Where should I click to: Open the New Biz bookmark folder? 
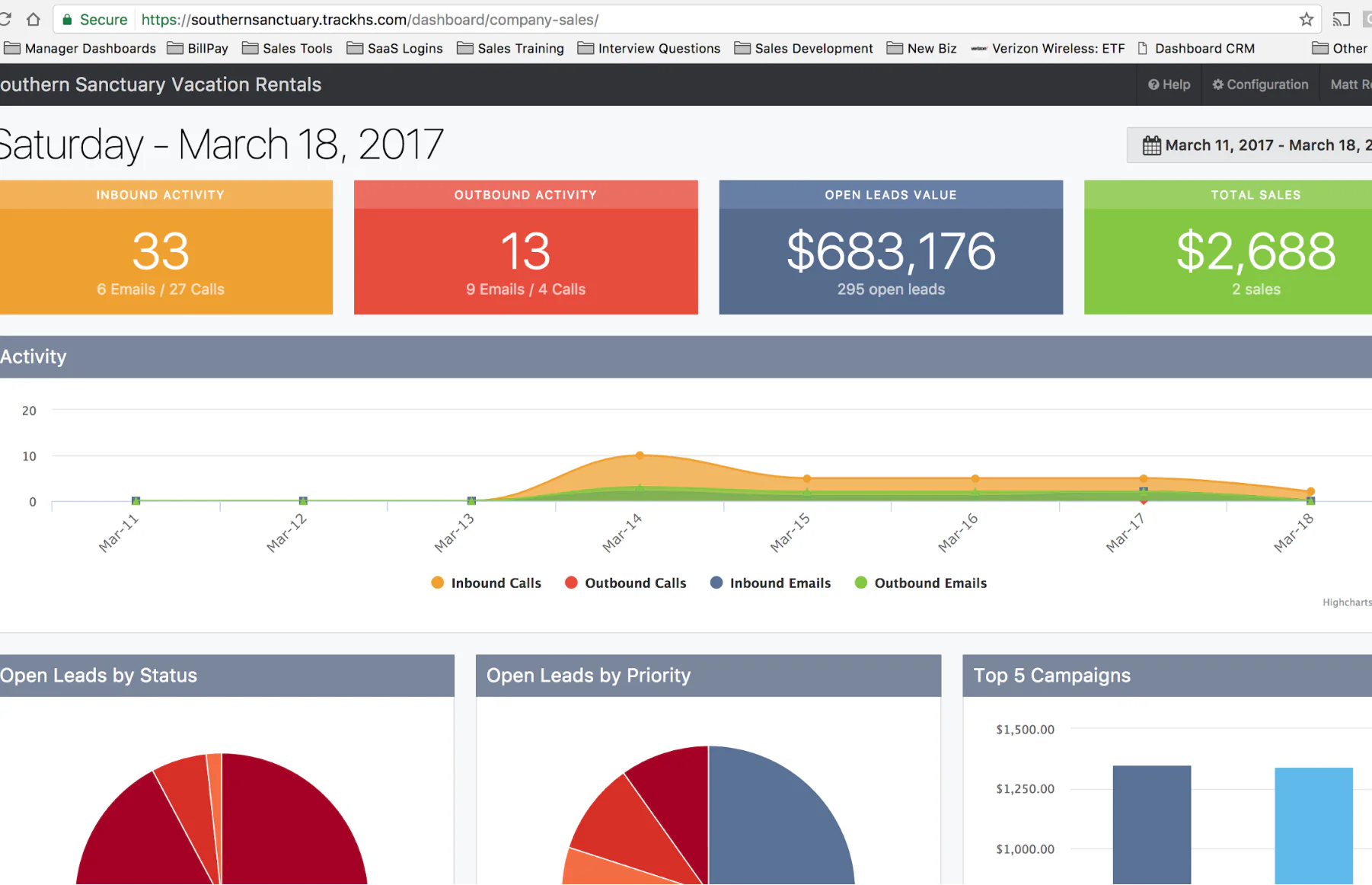(x=922, y=48)
